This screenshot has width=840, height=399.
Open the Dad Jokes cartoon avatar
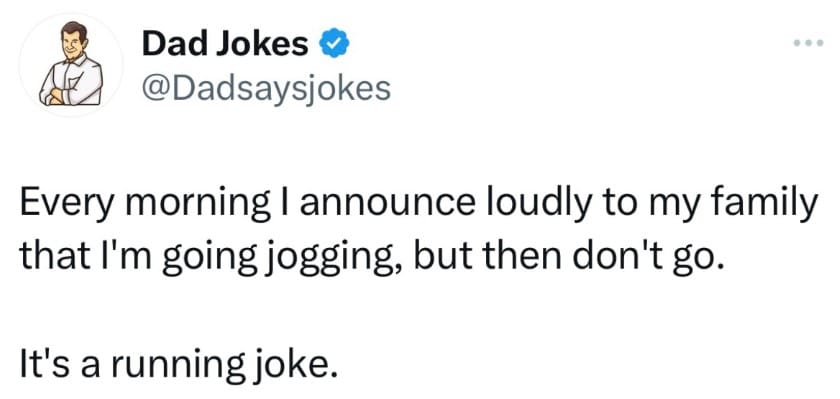coord(71,65)
